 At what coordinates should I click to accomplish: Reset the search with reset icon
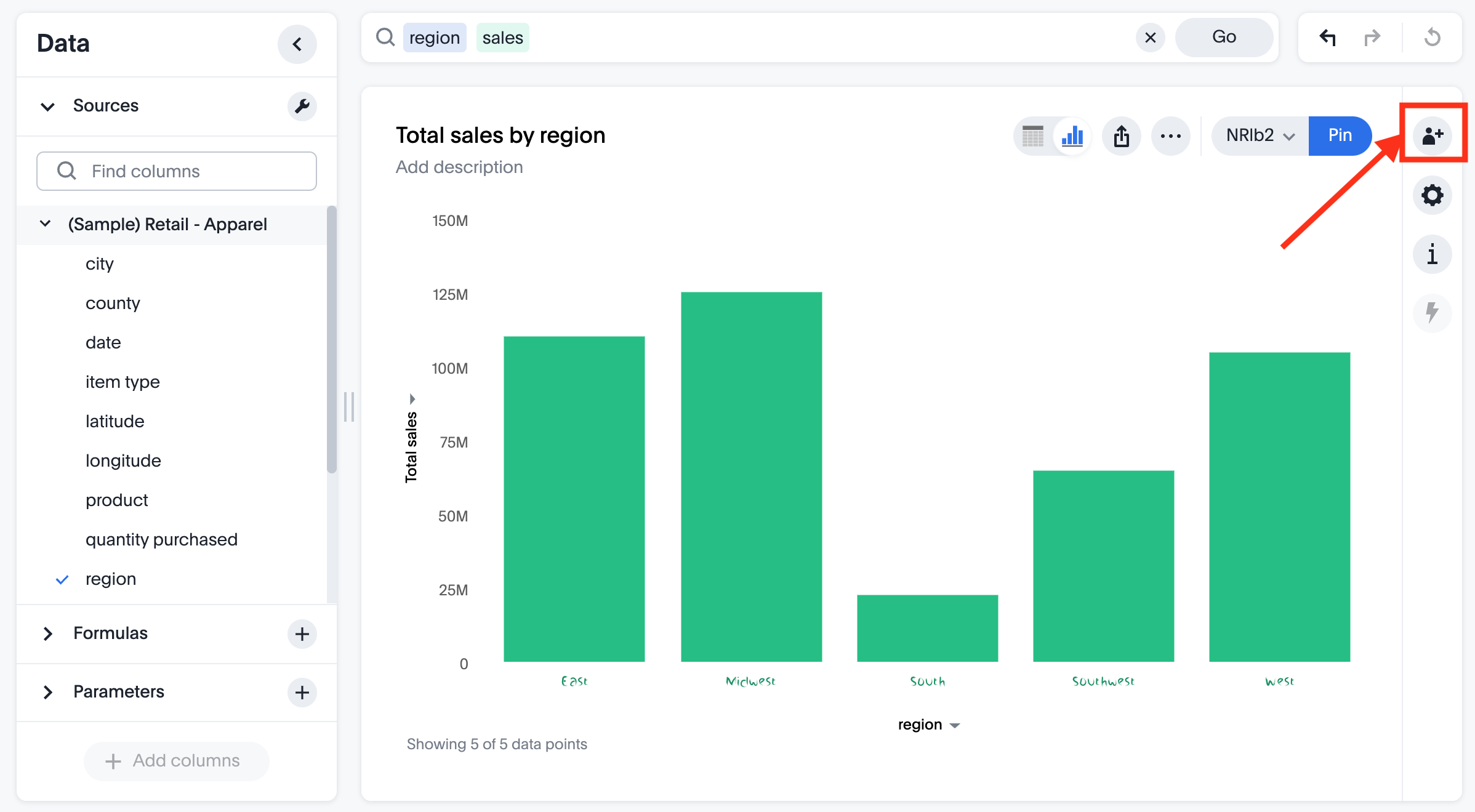1432,38
